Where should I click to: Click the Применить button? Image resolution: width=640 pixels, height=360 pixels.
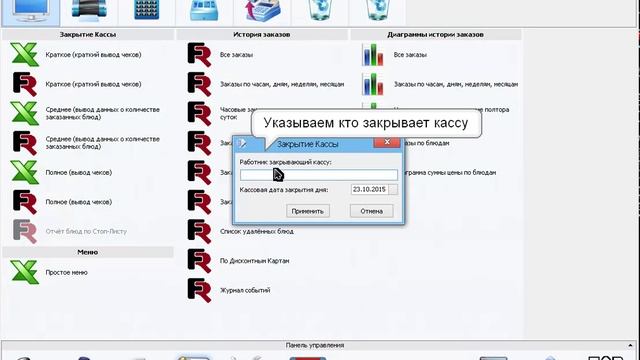(x=308, y=211)
